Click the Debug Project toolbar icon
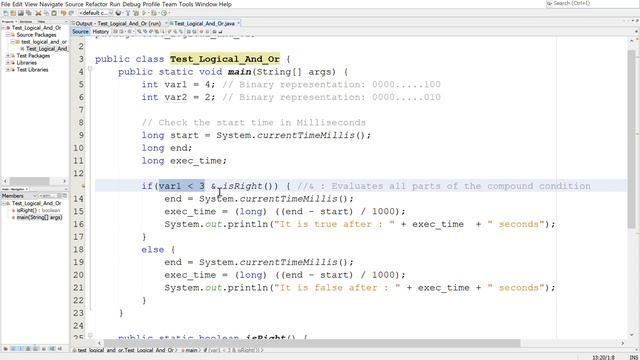The width and height of the screenshot is (640, 360). pos(154,13)
